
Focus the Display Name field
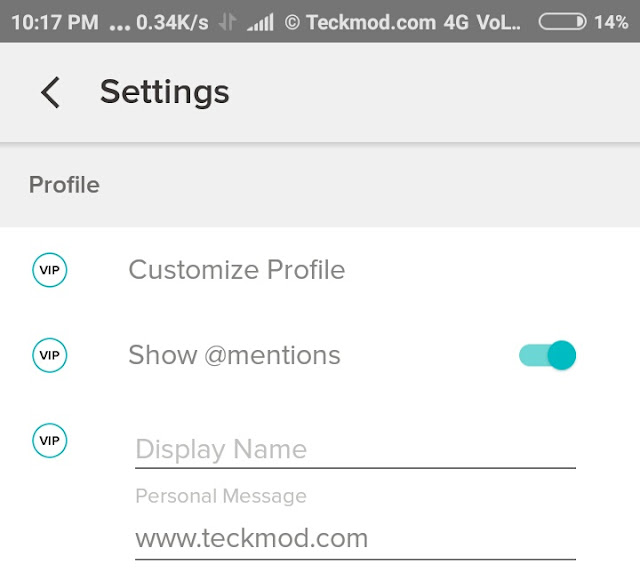pos(355,449)
